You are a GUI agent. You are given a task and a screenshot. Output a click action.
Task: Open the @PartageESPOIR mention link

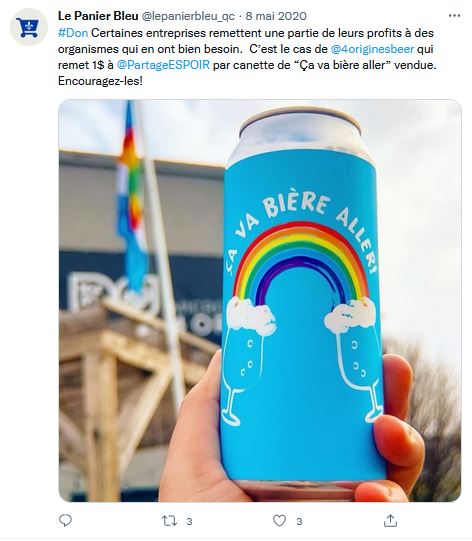coord(163,65)
